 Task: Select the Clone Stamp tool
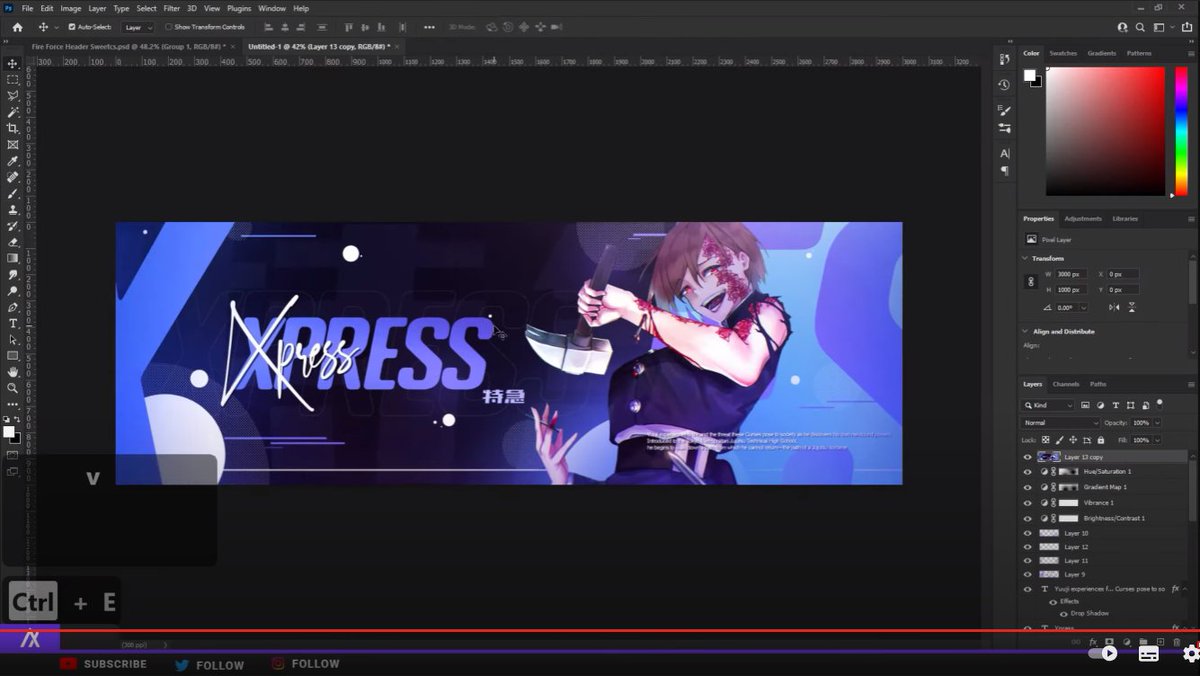(12, 209)
